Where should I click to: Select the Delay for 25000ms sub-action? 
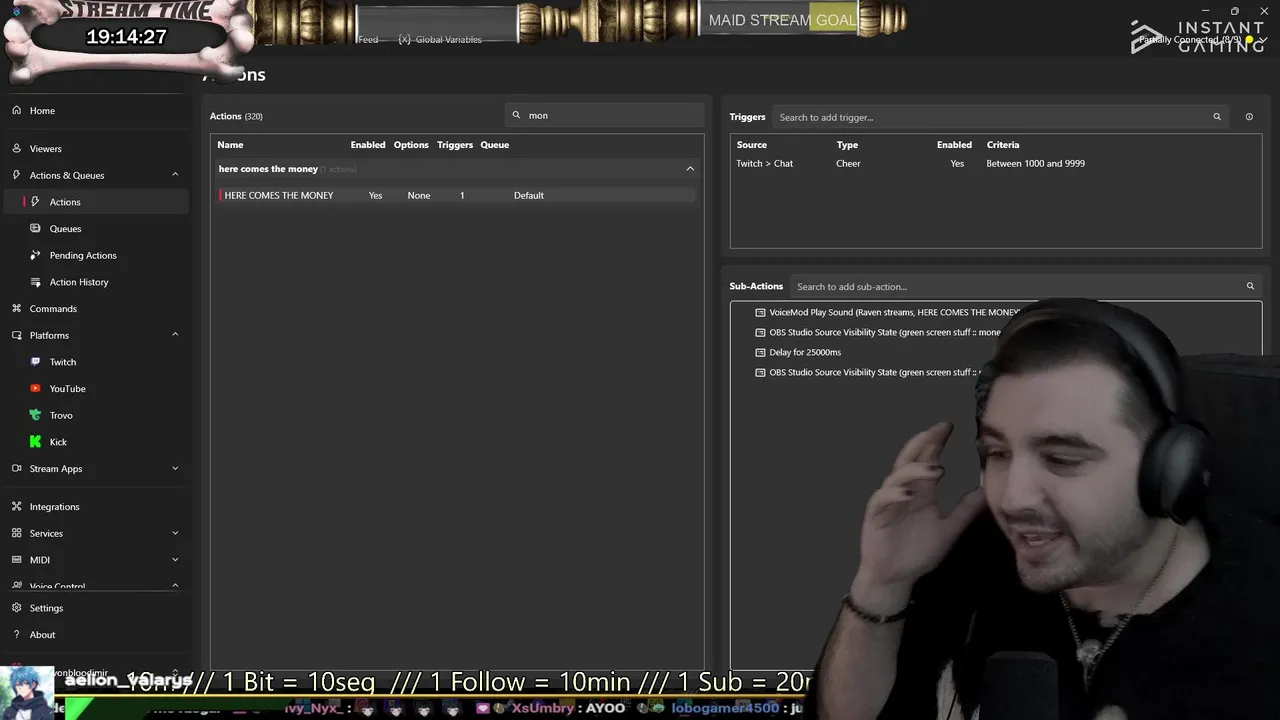805,352
